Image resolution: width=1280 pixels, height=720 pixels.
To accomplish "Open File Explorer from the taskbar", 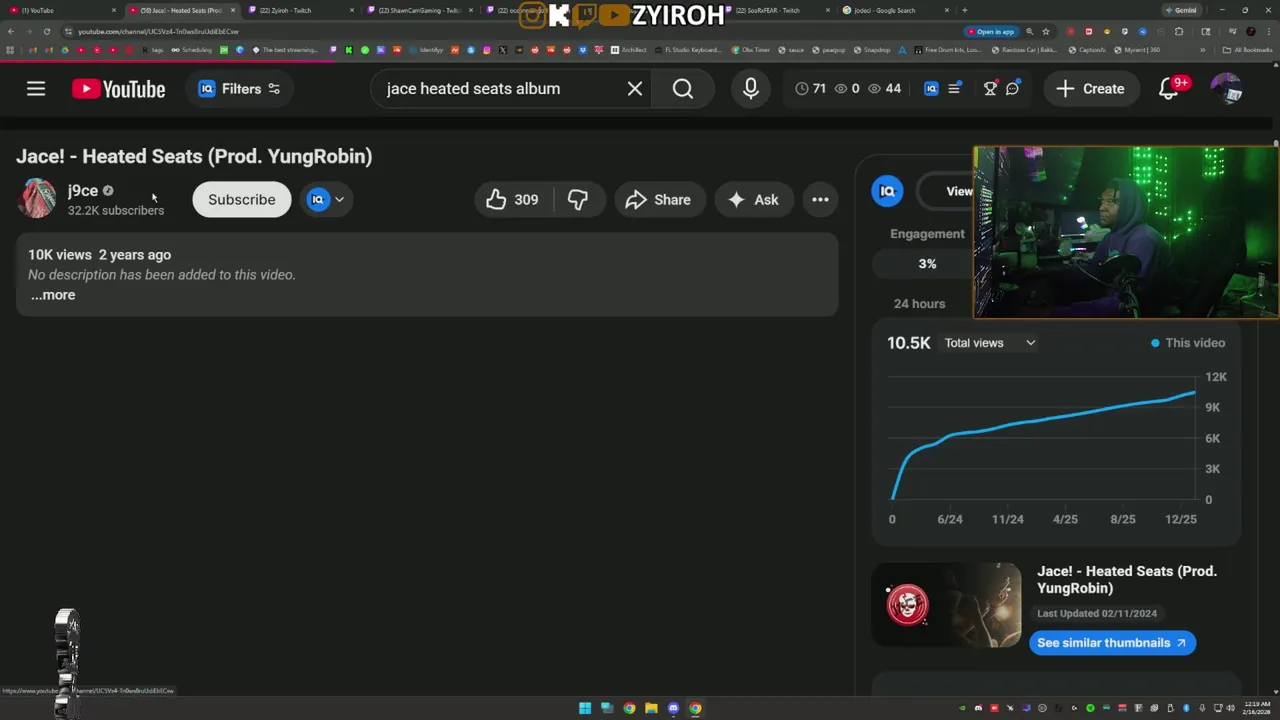I will [x=651, y=708].
